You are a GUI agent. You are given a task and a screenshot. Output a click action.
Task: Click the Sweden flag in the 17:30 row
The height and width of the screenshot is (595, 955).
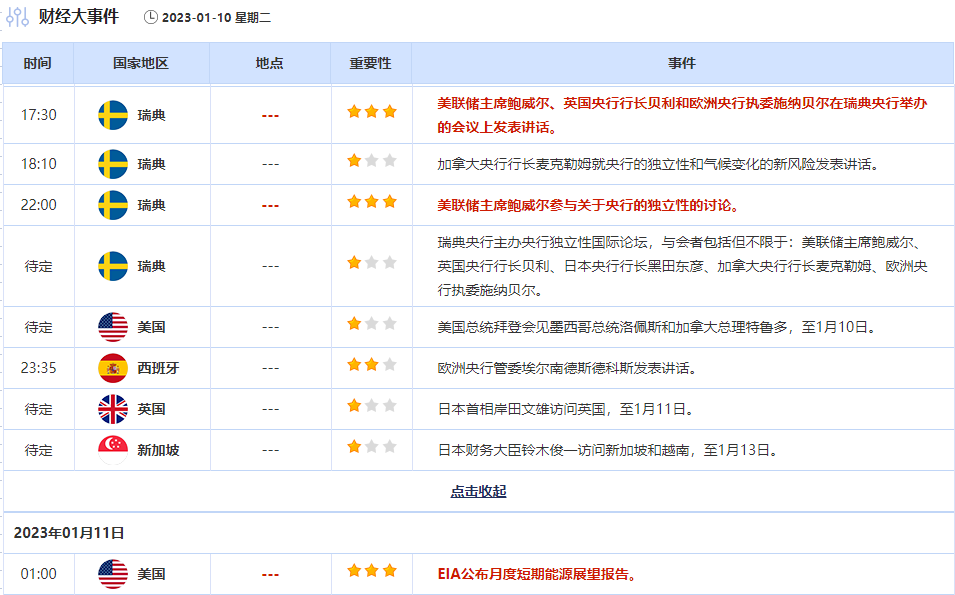point(113,115)
